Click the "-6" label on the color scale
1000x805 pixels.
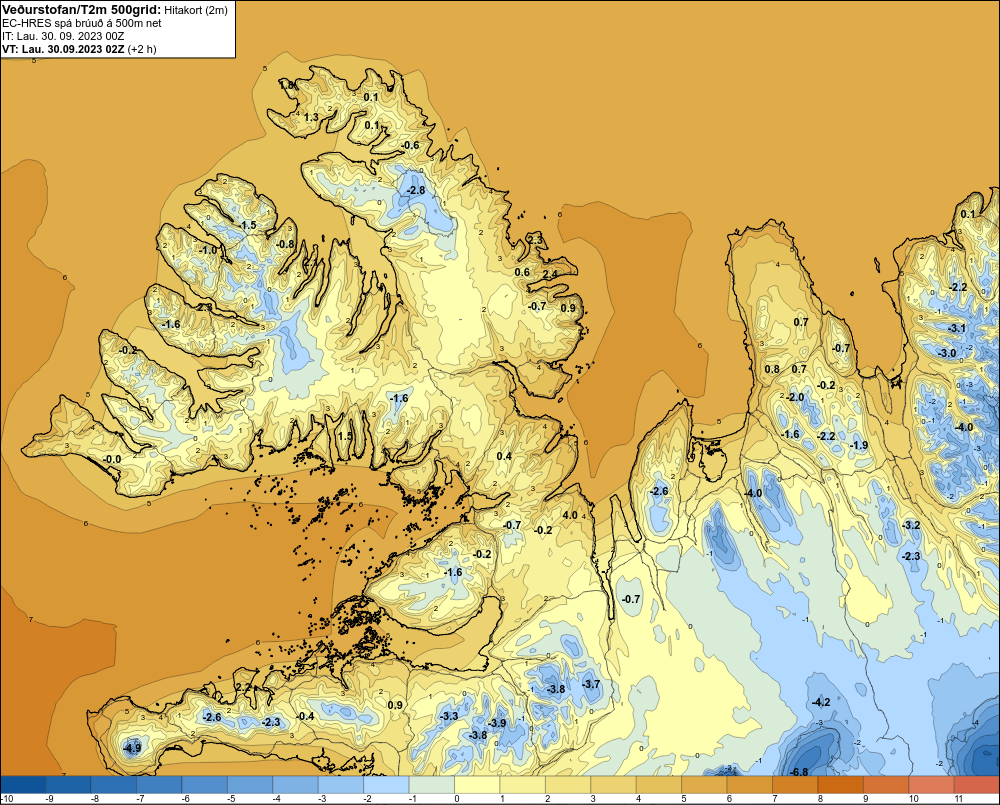point(185,799)
